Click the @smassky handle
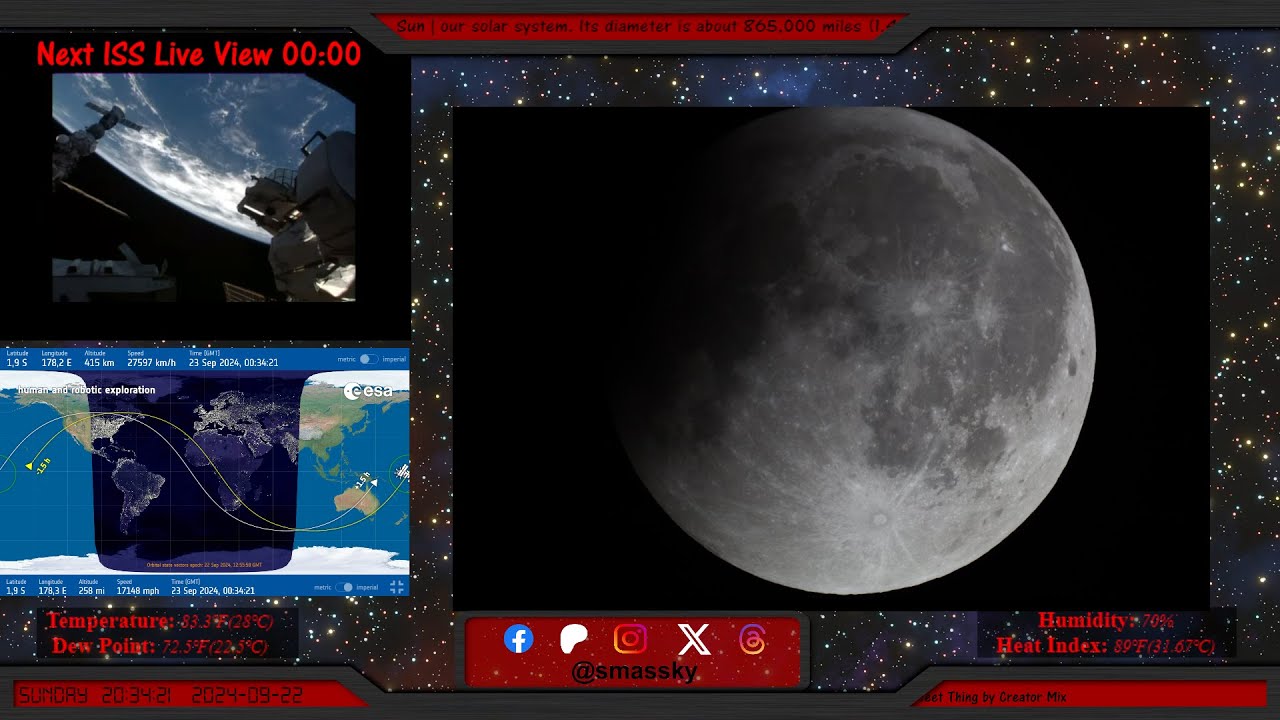 (x=634, y=671)
